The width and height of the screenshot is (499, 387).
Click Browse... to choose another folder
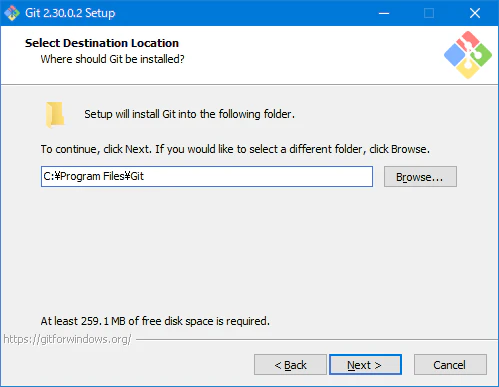click(x=420, y=177)
